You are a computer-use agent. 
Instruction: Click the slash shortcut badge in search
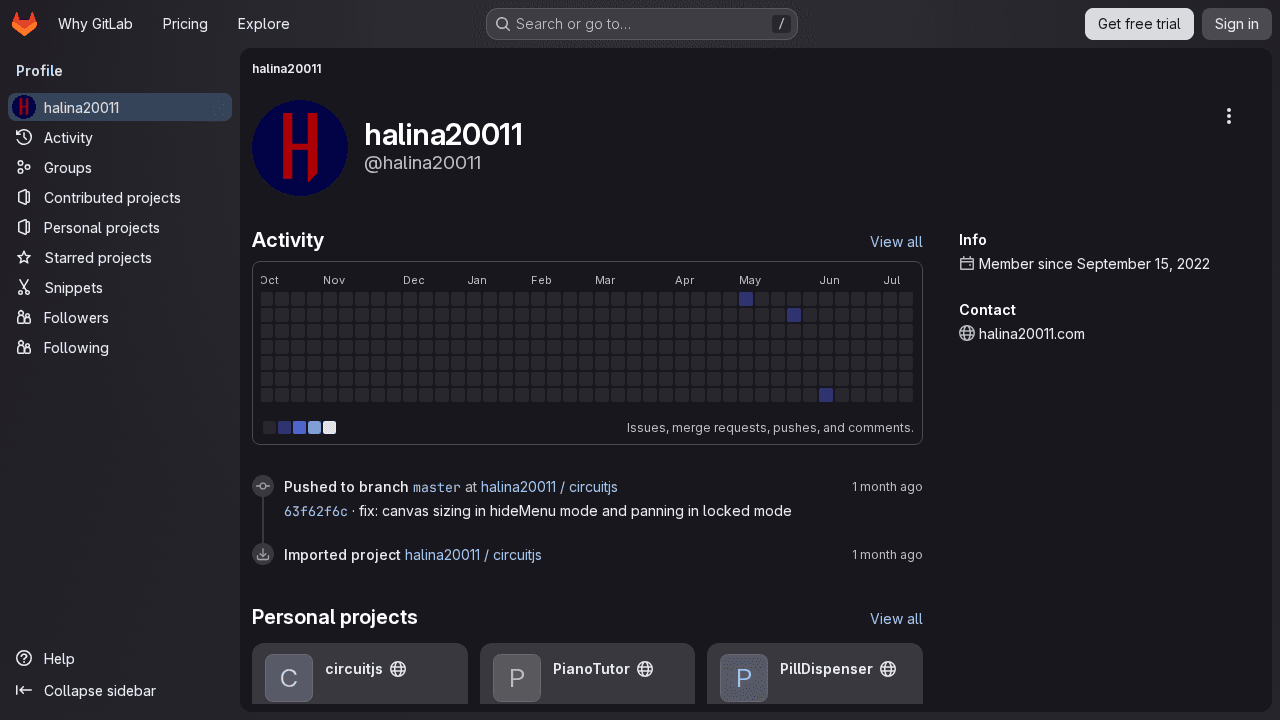click(x=781, y=24)
